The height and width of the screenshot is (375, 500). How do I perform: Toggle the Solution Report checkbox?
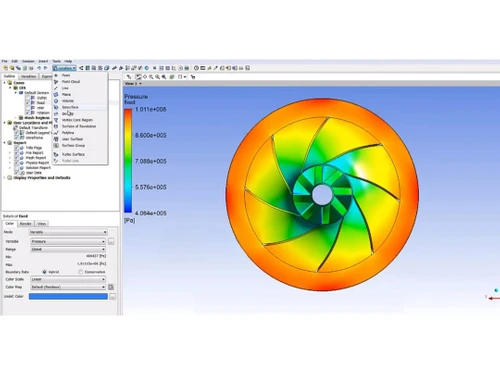pos(16,168)
